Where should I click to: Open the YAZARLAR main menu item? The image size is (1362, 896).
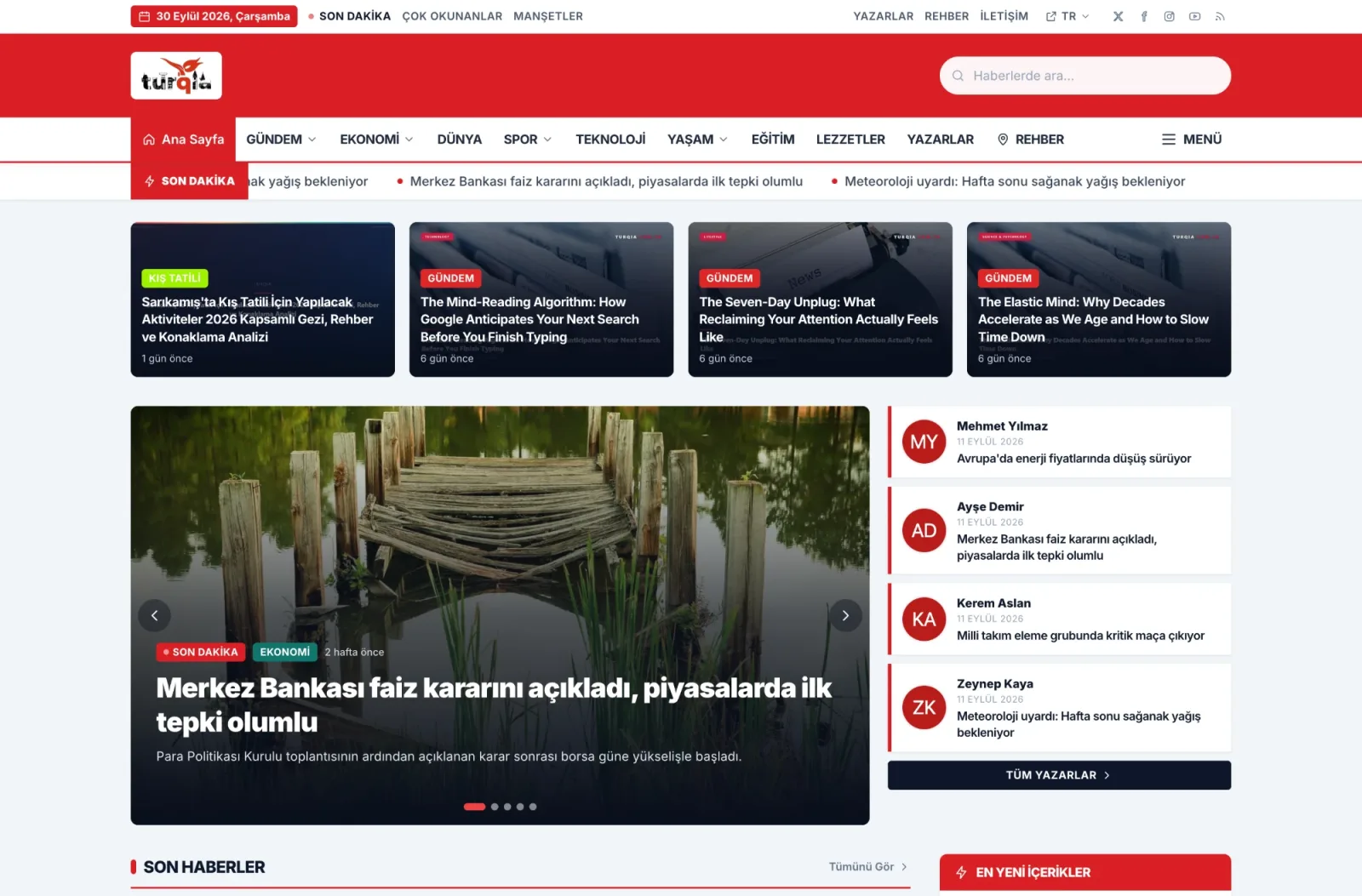pos(941,140)
